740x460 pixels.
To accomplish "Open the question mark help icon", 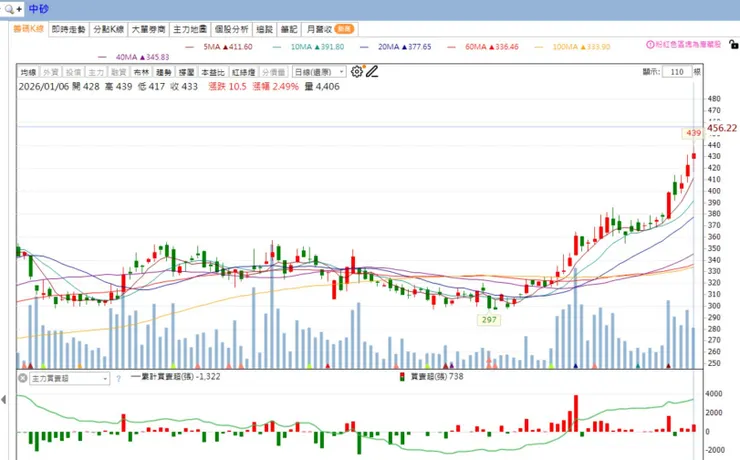I will [118, 378].
